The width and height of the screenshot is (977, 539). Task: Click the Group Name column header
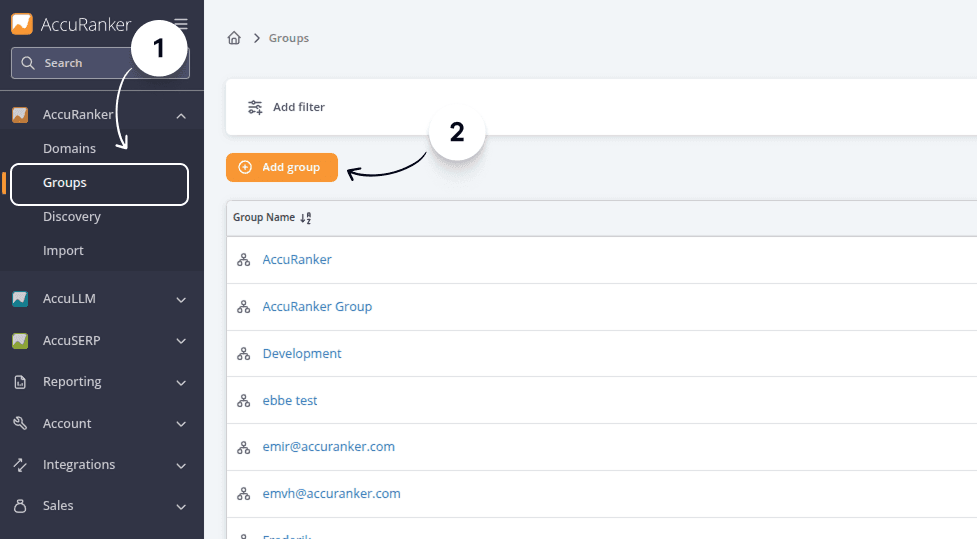[x=264, y=217]
